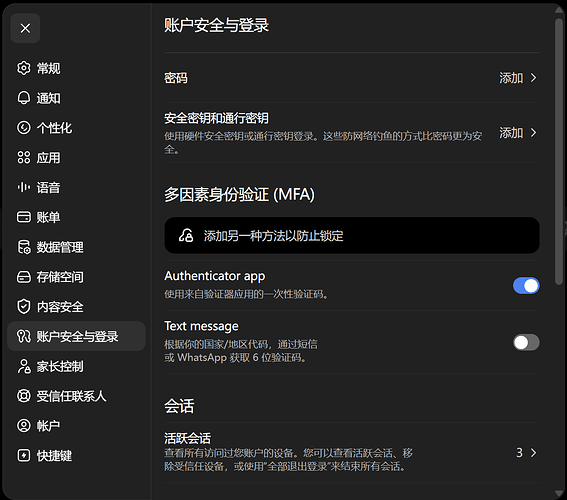Open 数据管理 in the sidebar

(x=76, y=247)
